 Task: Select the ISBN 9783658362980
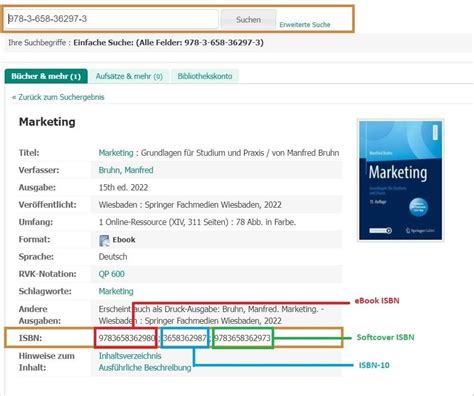[126, 338]
